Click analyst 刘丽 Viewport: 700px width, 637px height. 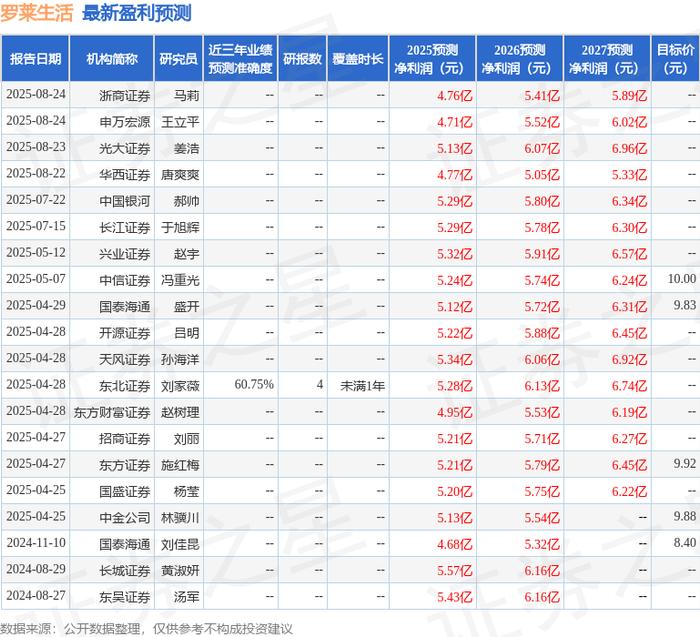coord(187,439)
